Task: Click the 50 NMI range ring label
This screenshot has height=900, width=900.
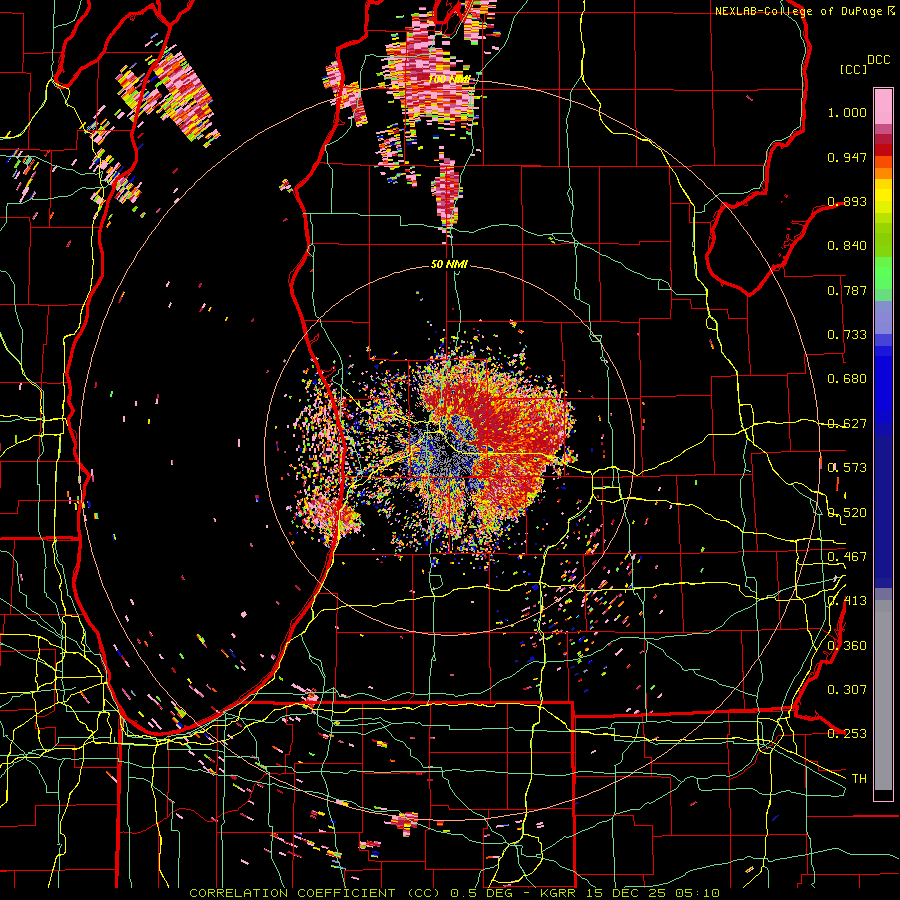Action: (449, 264)
